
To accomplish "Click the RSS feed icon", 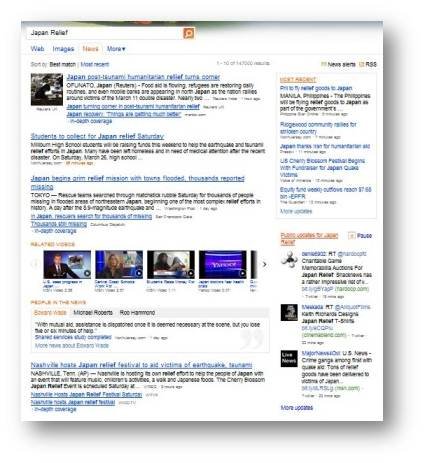I will coord(361,64).
